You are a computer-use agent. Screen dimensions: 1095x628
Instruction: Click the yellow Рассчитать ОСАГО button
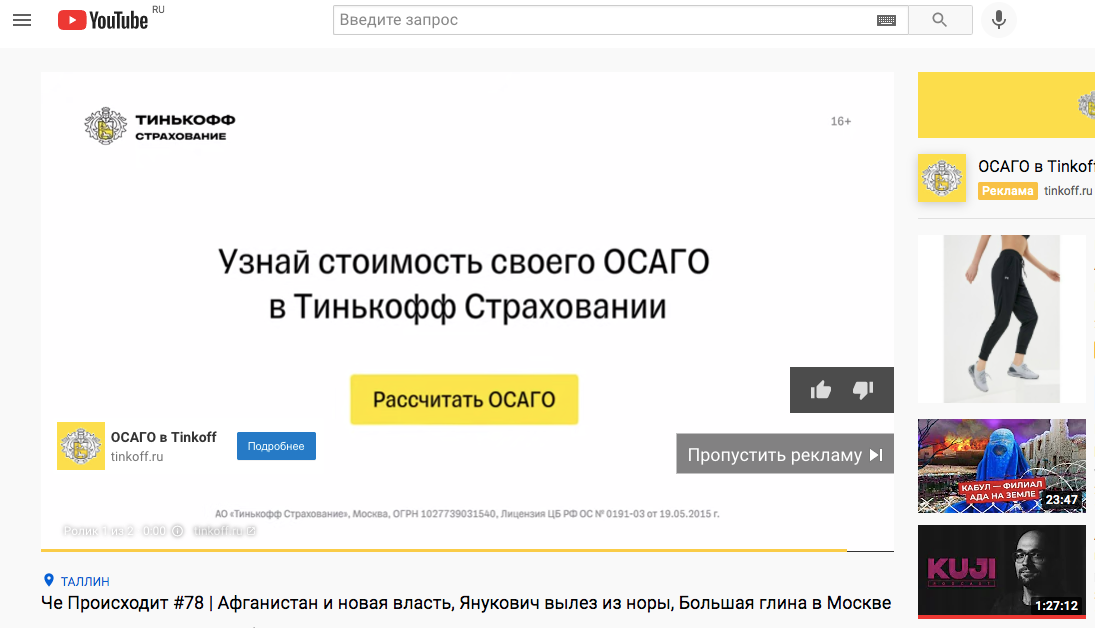point(464,400)
